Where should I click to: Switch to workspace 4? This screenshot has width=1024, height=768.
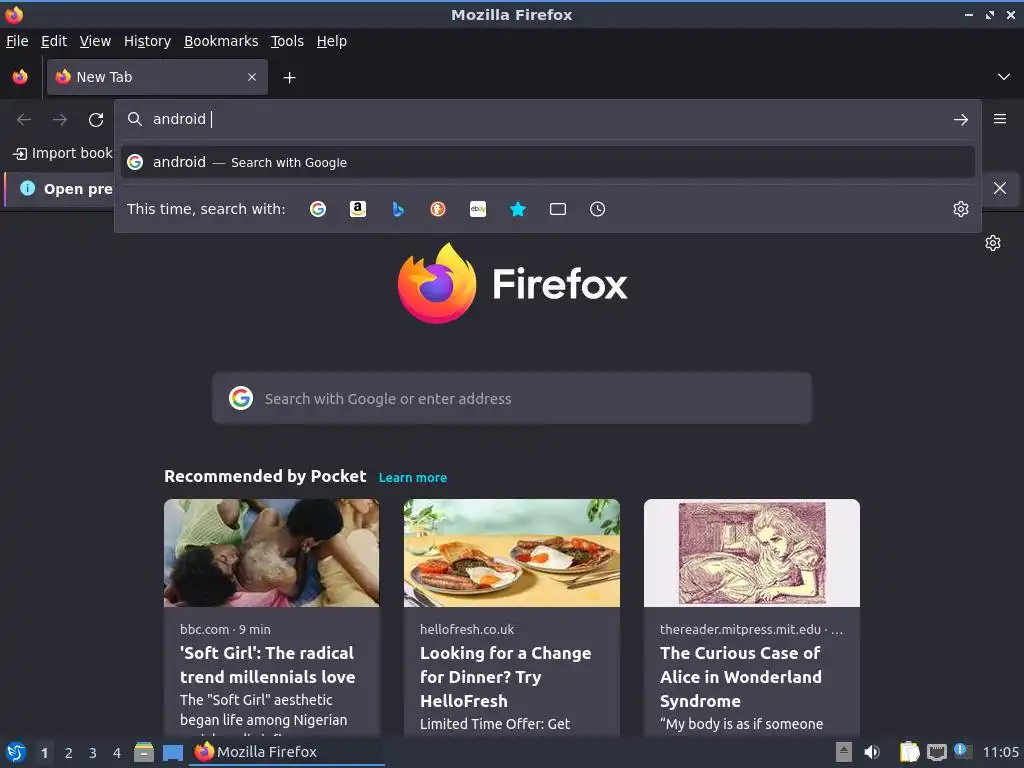point(117,753)
